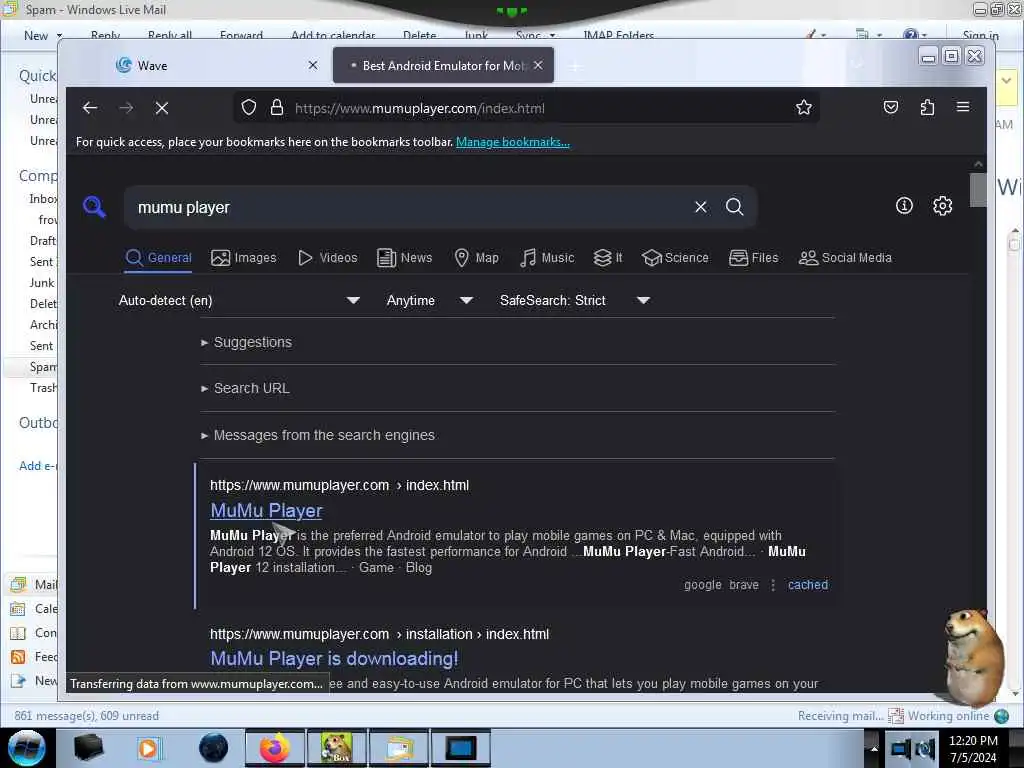Open the Auto-detect (en) language dropdown
1024x768 pixels.
point(239,300)
